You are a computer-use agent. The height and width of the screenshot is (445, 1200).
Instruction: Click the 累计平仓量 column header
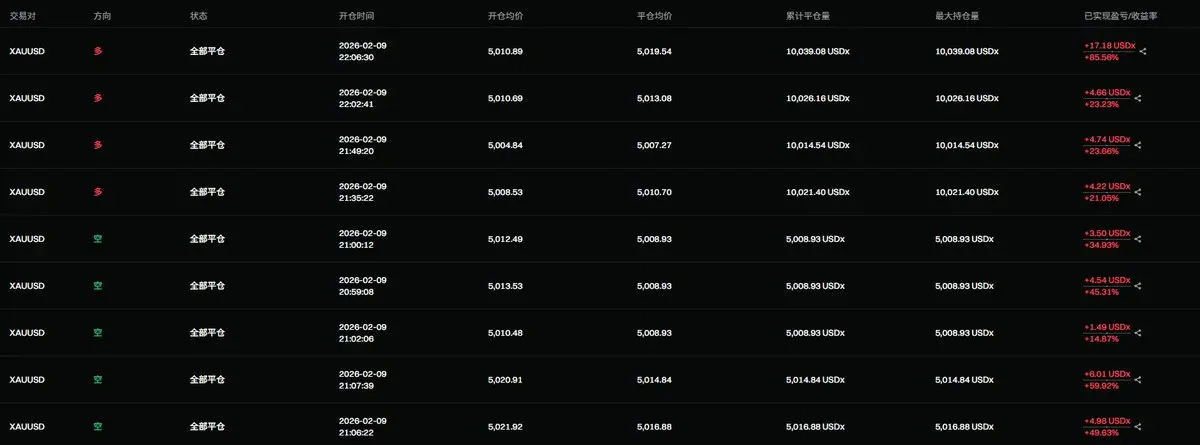pos(808,16)
